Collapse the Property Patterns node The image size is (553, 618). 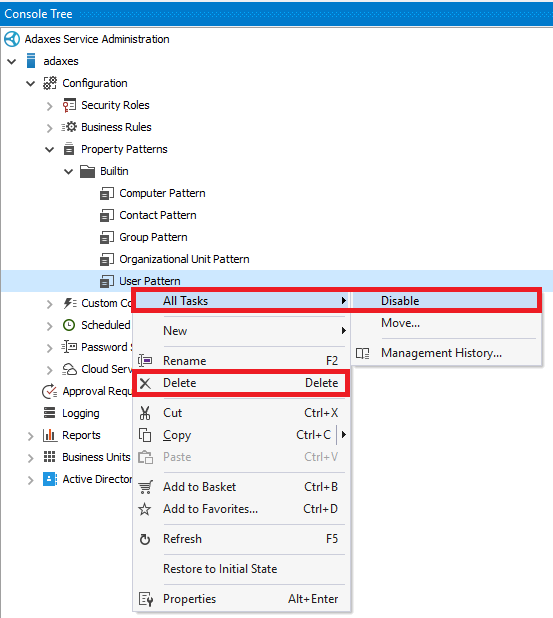[x=50, y=149]
